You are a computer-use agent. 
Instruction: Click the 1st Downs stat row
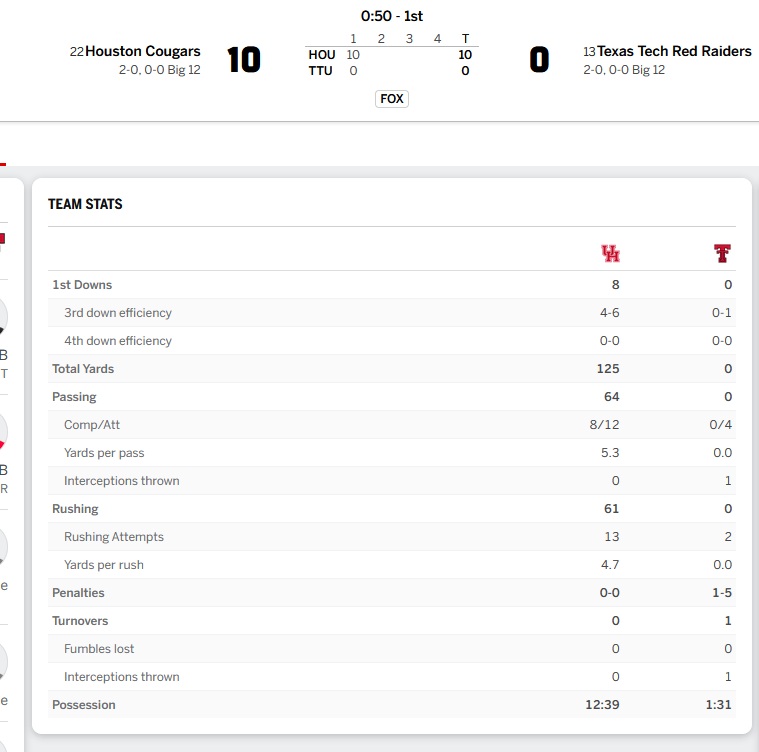[392, 285]
